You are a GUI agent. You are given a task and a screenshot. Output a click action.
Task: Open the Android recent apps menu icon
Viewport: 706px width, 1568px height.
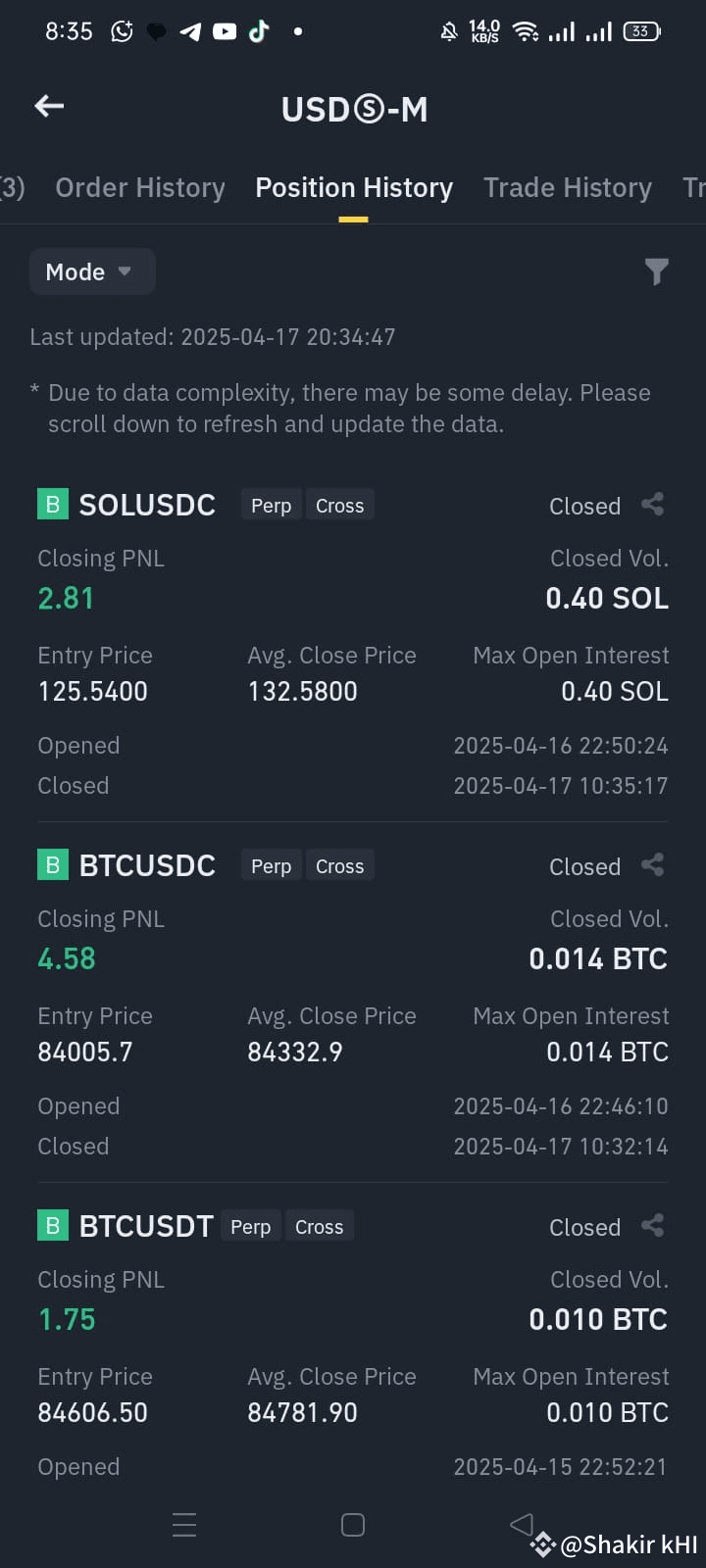click(x=184, y=1525)
